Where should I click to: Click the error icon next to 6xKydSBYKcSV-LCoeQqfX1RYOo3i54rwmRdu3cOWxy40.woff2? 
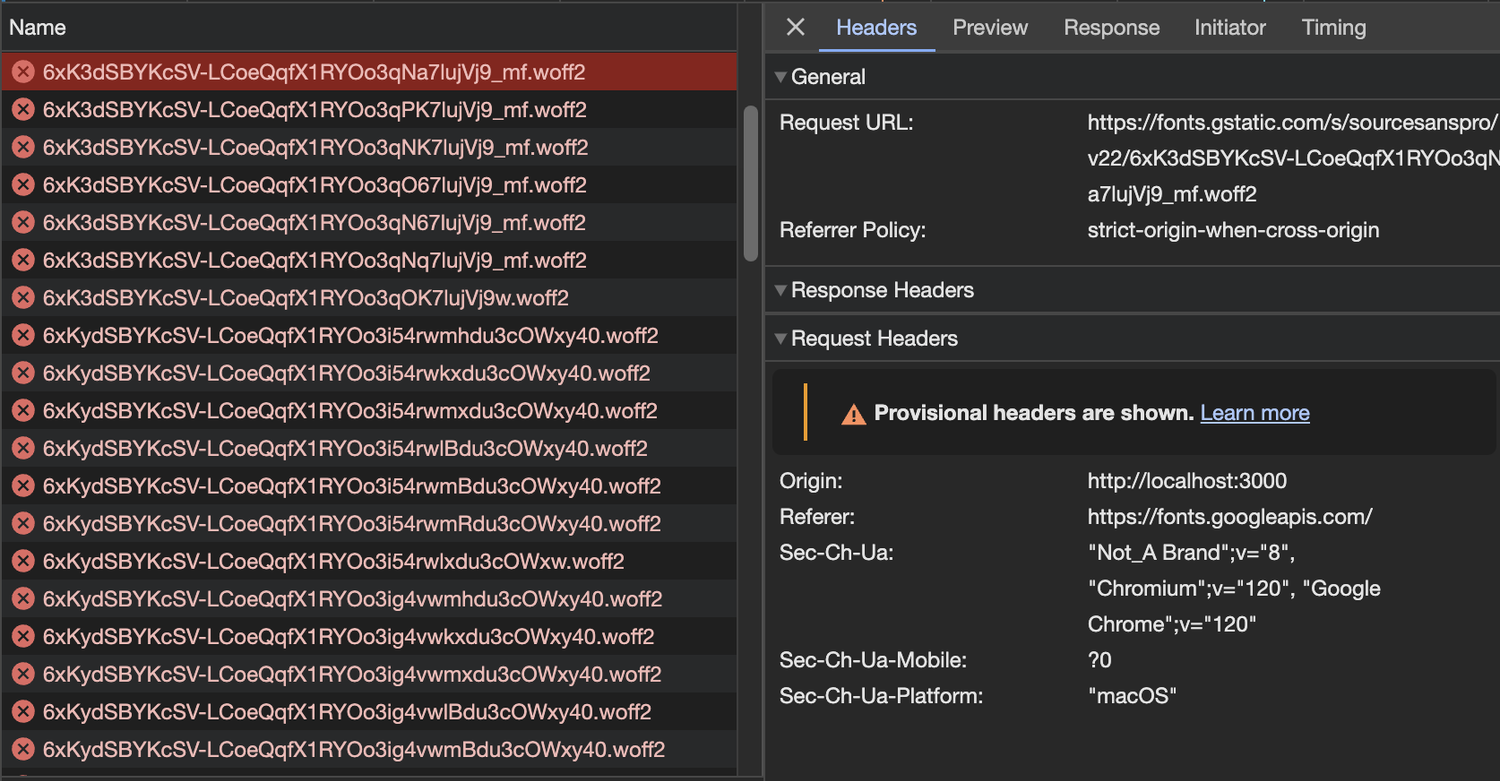click(x=23, y=523)
